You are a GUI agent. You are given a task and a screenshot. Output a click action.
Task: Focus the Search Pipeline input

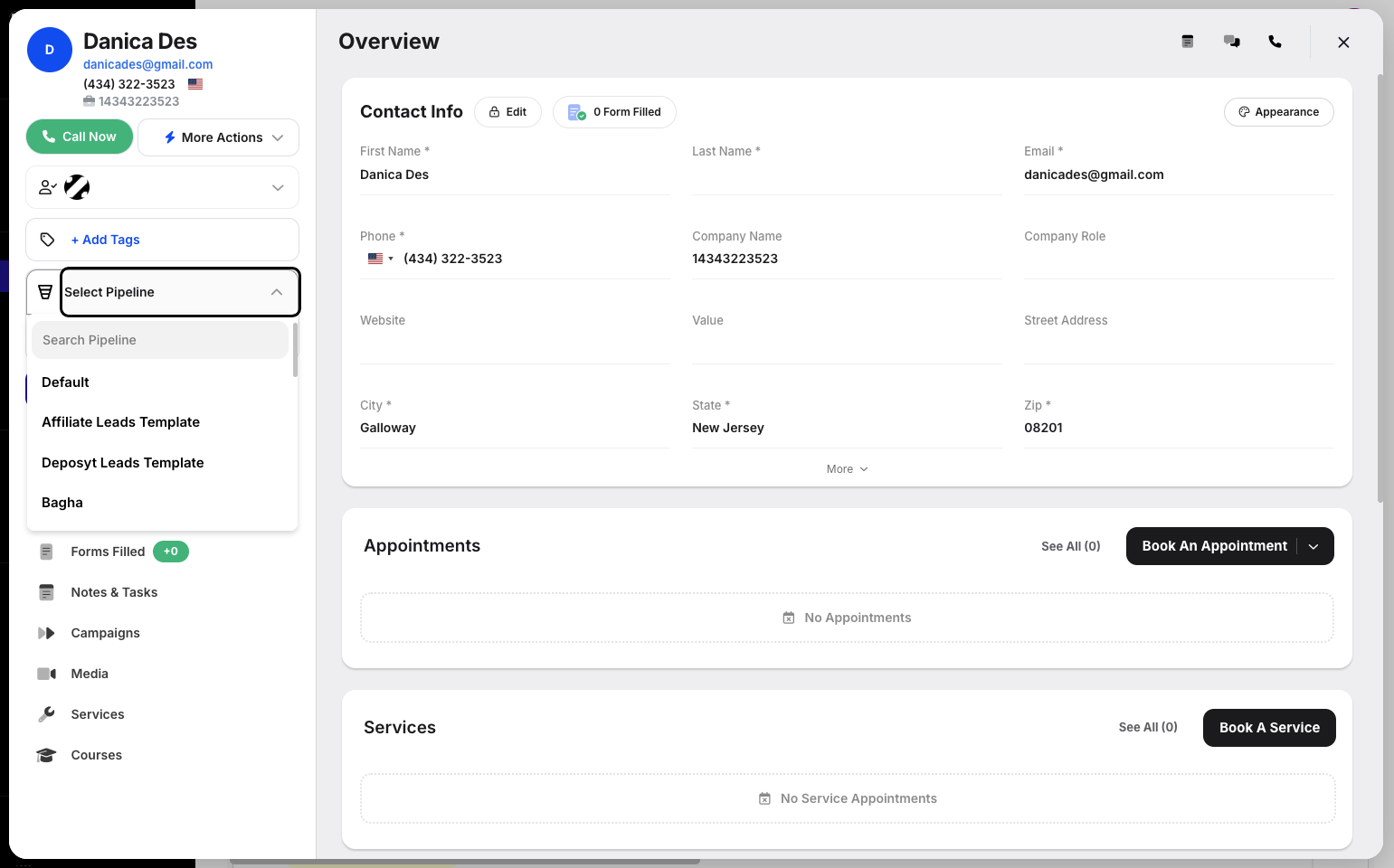160,340
